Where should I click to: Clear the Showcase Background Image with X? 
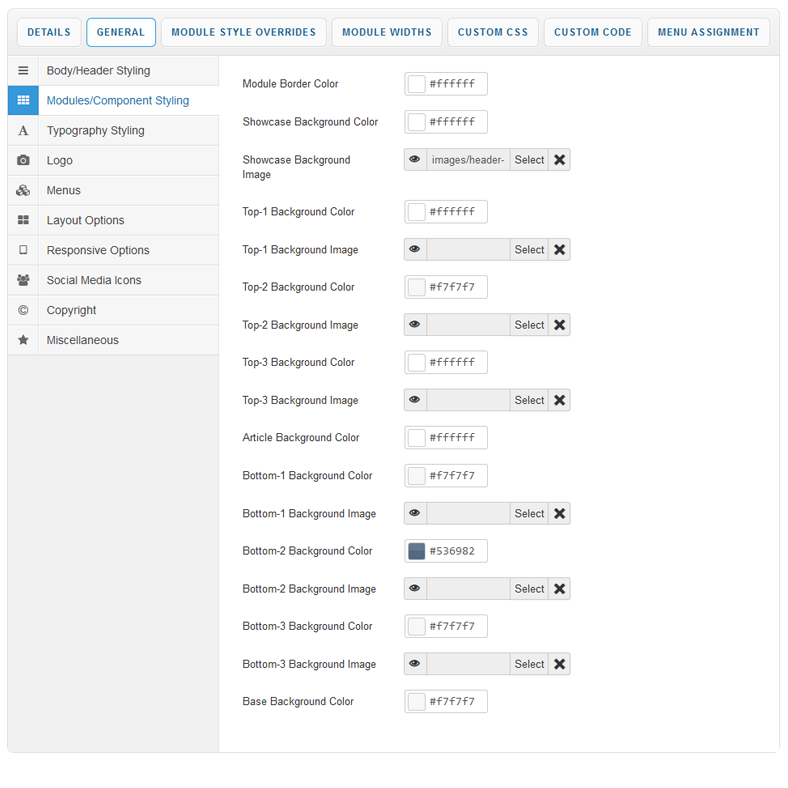(x=560, y=160)
